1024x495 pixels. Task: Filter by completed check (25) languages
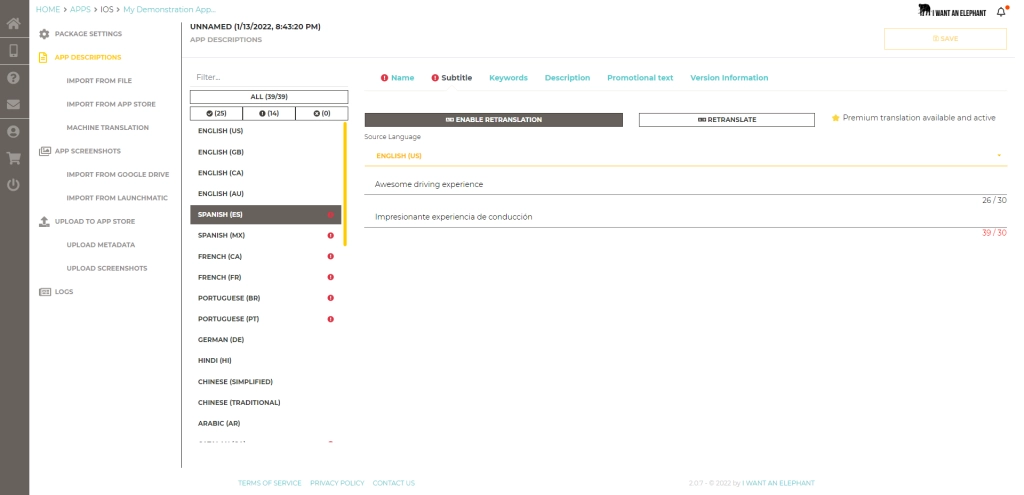pos(216,114)
